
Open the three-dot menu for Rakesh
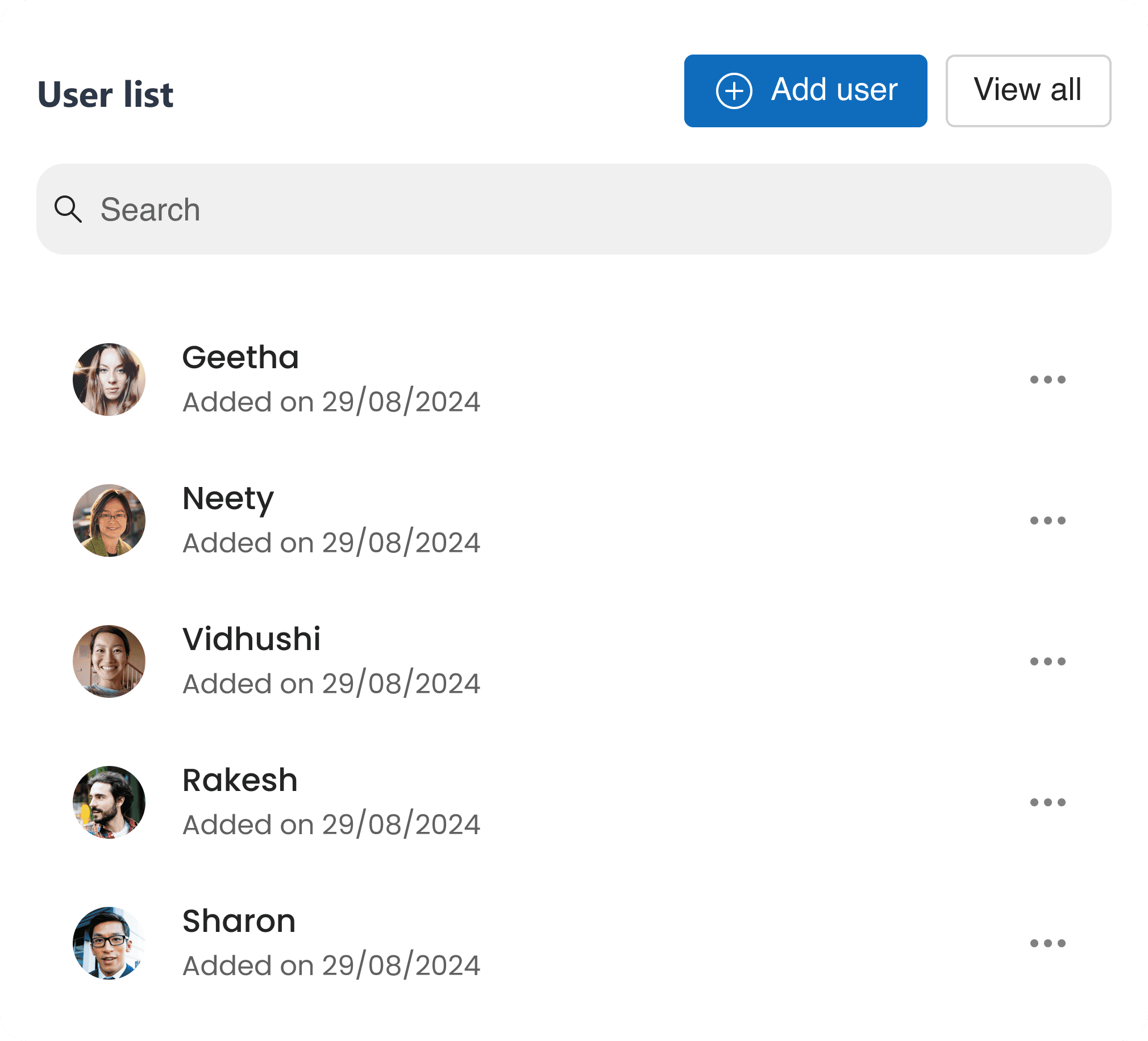tap(1047, 802)
